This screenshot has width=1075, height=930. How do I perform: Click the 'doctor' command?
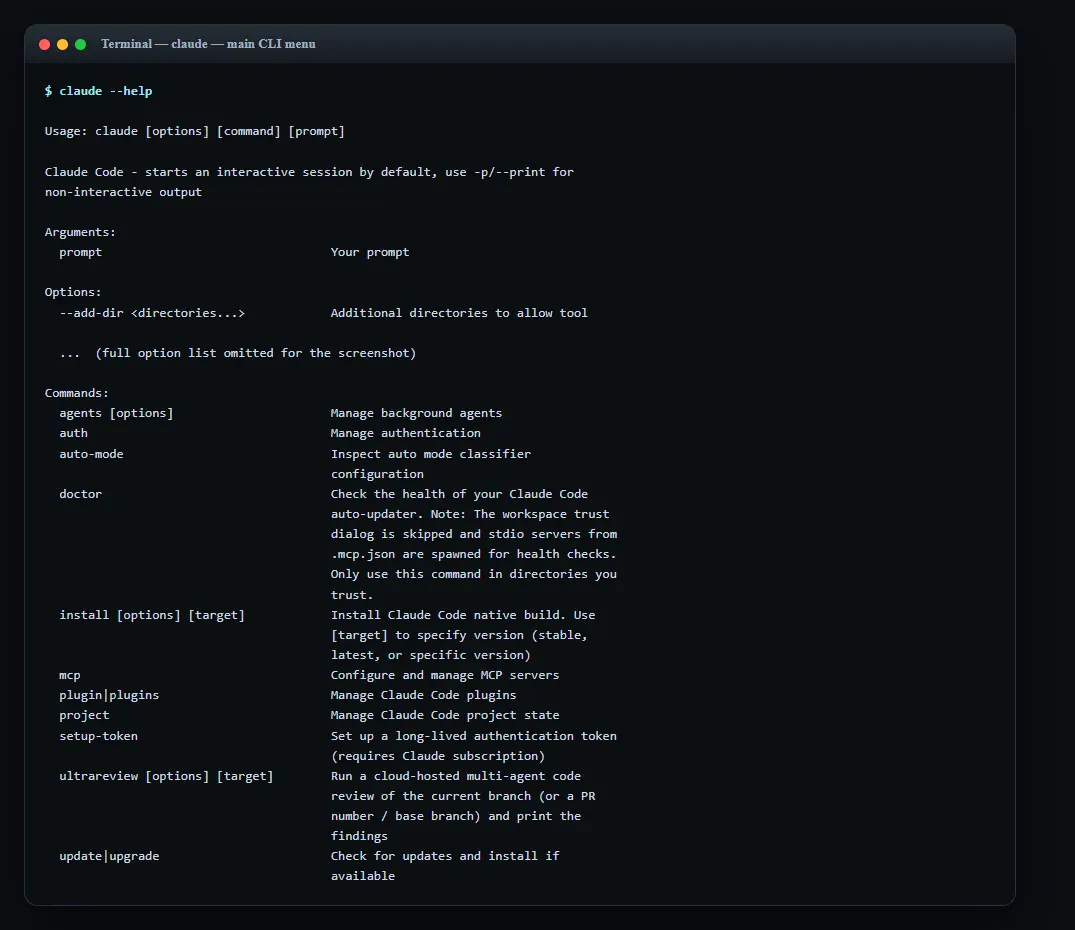80,494
